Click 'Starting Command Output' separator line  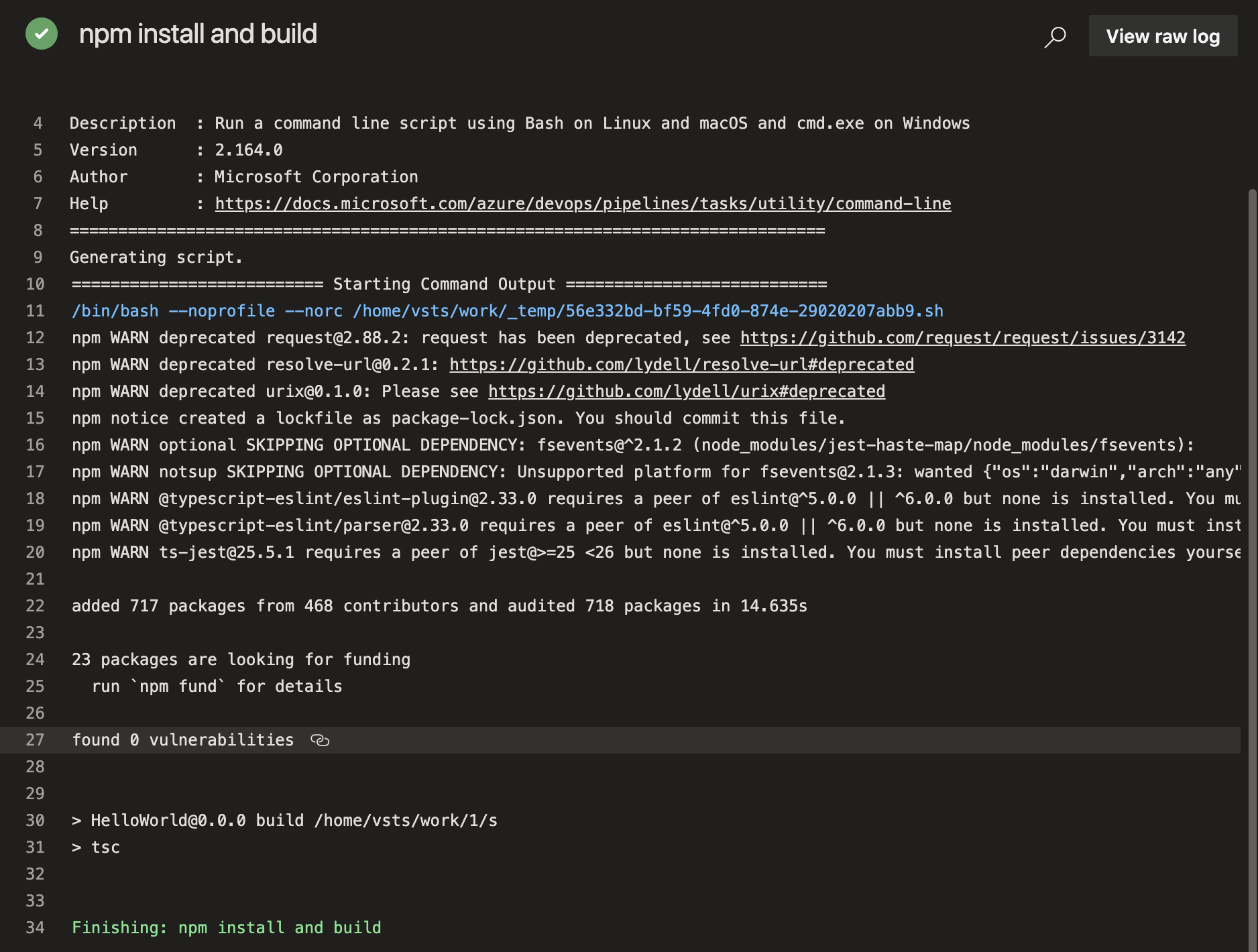[449, 284]
